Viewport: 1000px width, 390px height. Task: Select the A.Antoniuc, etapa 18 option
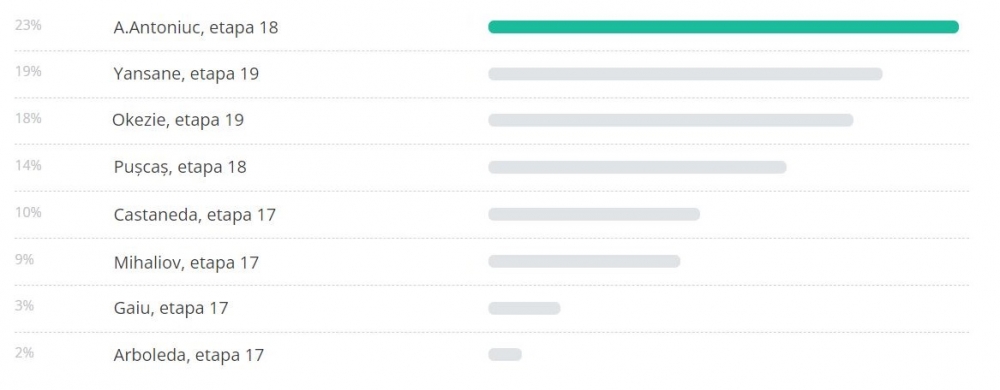196,28
